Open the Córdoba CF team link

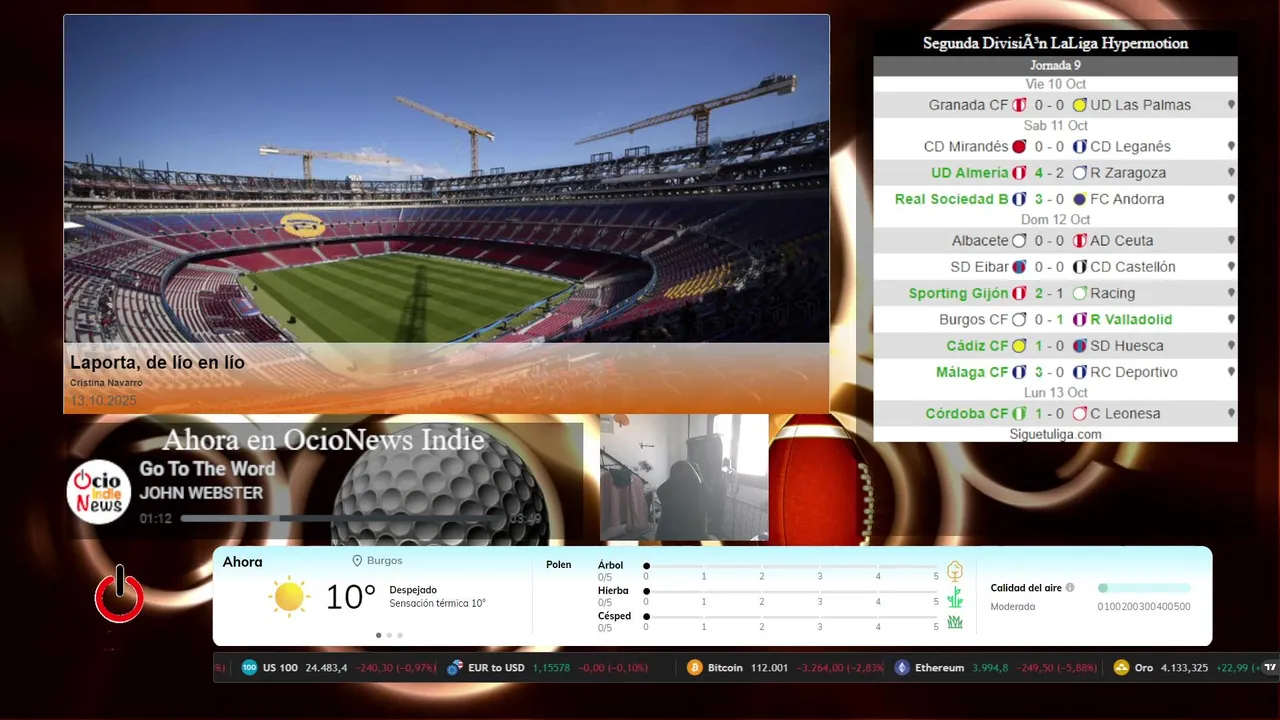pyautogui.click(x=967, y=414)
